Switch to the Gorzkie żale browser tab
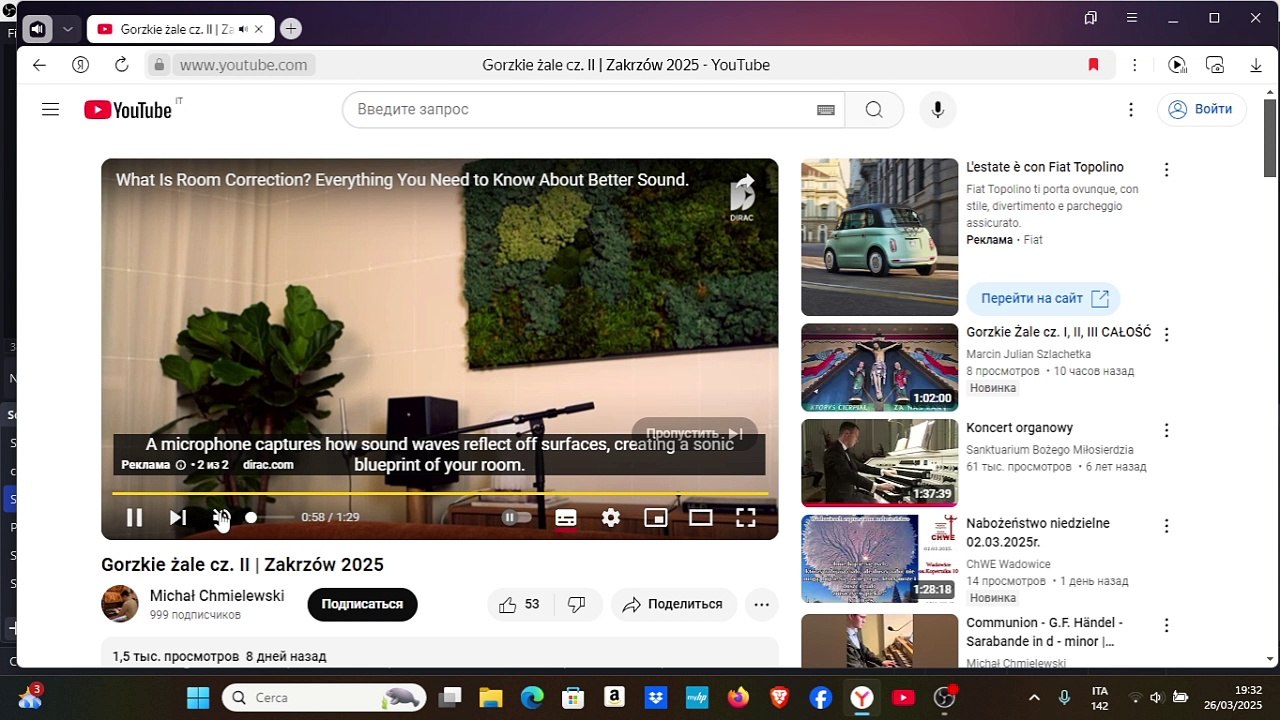 (x=175, y=29)
